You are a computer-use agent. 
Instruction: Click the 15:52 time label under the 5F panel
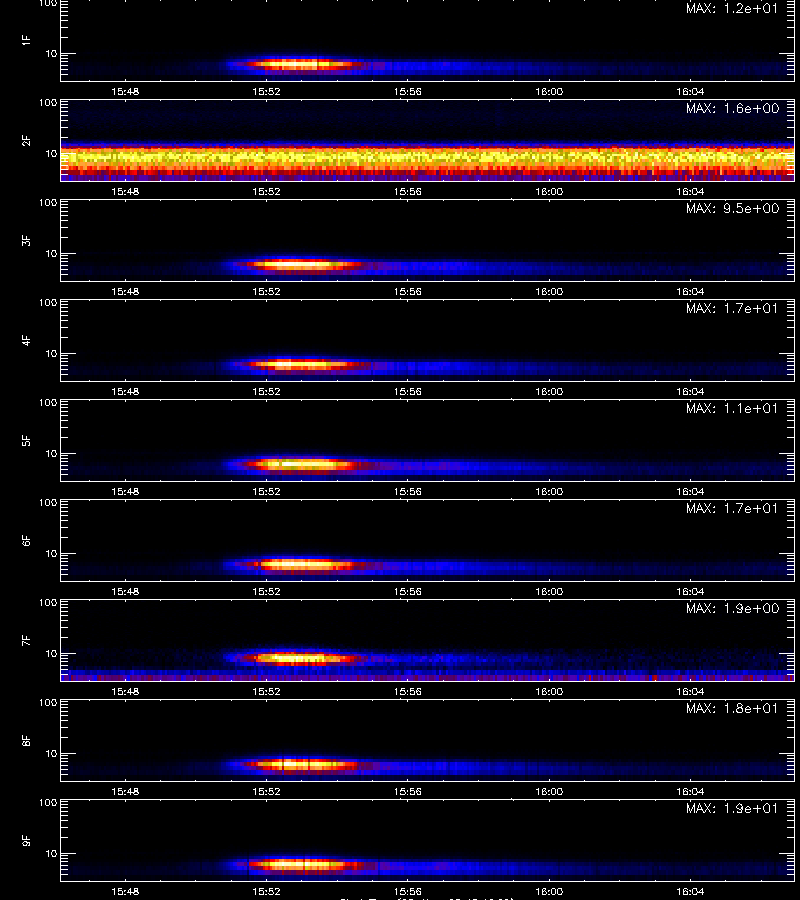click(266, 491)
